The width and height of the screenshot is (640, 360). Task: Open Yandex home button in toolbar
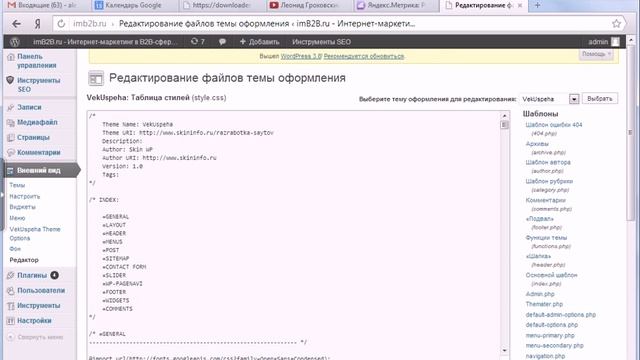[38, 24]
